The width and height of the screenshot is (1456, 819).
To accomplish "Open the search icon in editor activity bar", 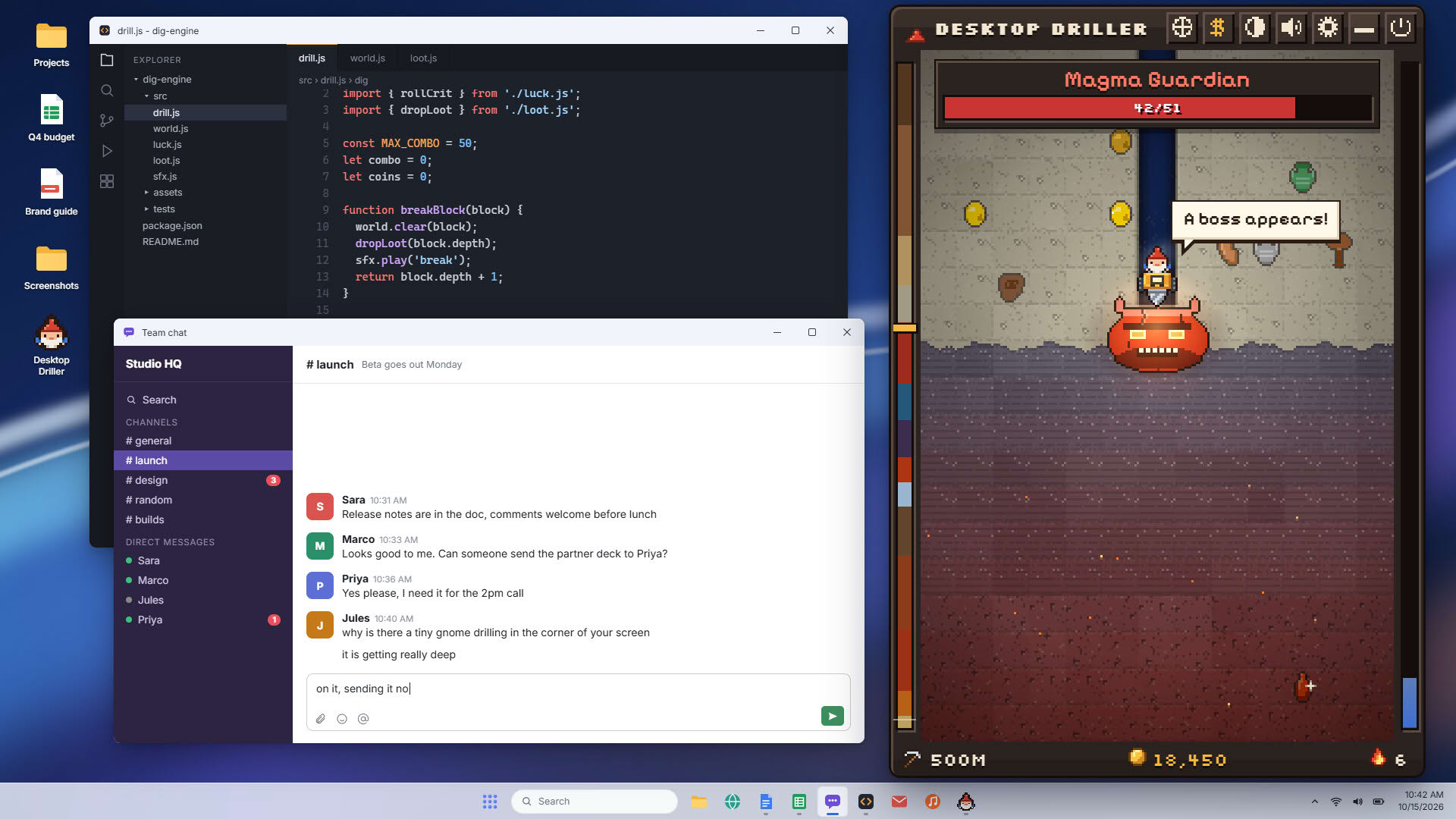I will [107, 90].
